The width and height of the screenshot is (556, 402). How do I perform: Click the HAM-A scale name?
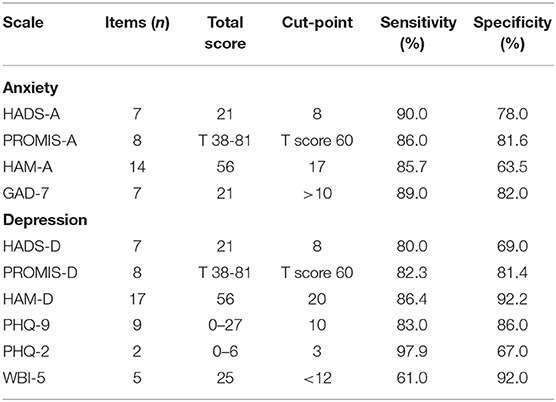[x=28, y=167]
